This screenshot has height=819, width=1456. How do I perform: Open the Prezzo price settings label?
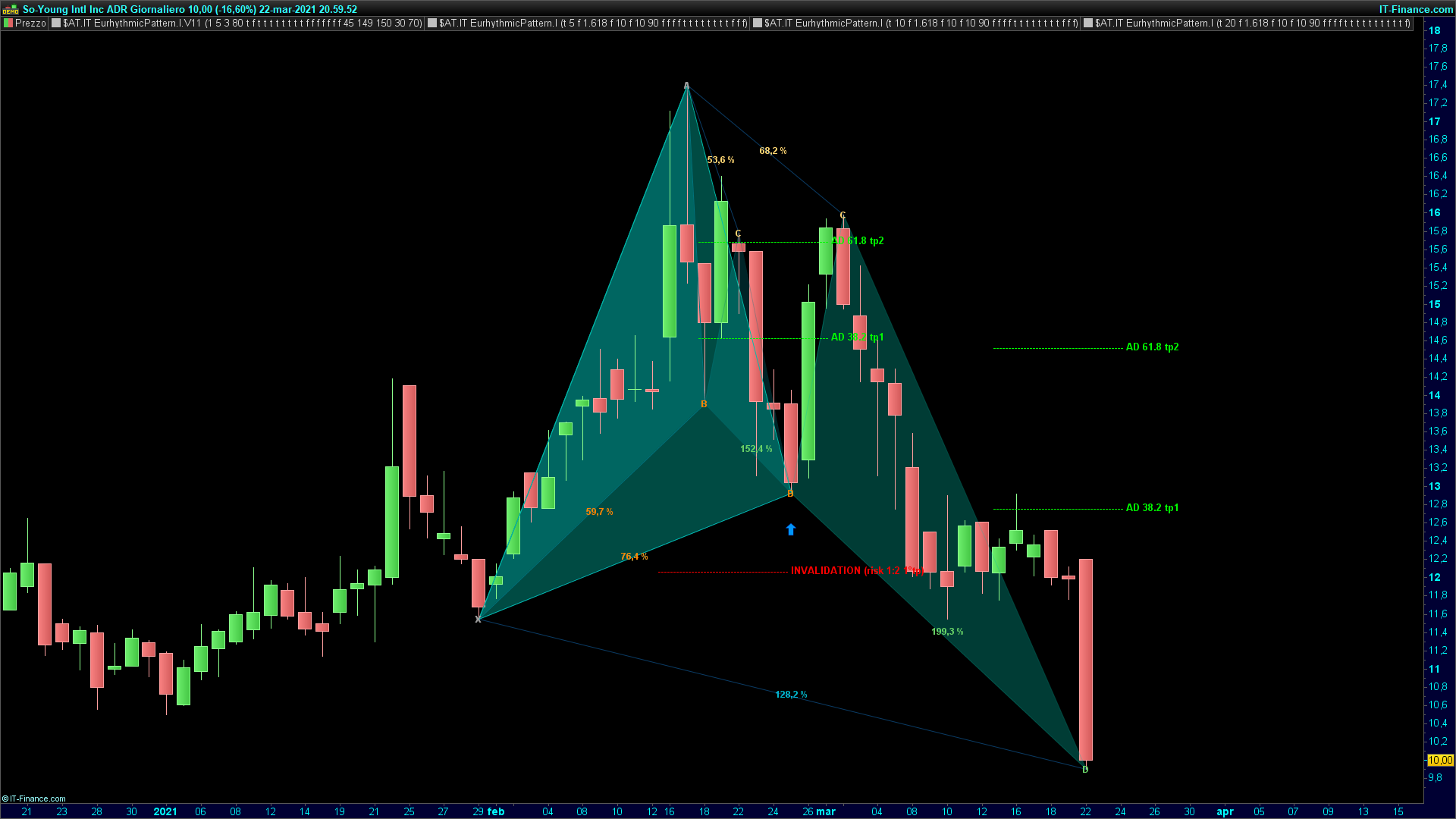click(x=30, y=24)
